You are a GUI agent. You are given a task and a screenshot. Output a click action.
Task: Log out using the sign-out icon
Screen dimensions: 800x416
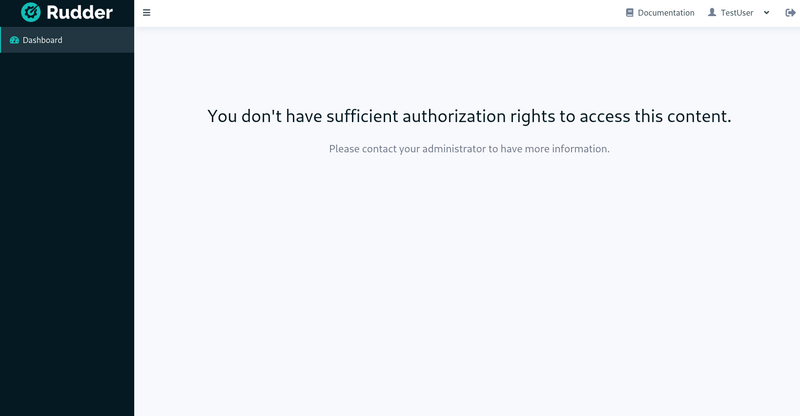pyautogui.click(x=790, y=13)
